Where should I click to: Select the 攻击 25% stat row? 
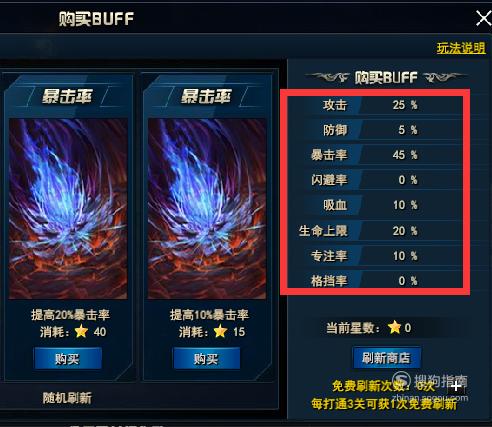coord(375,105)
